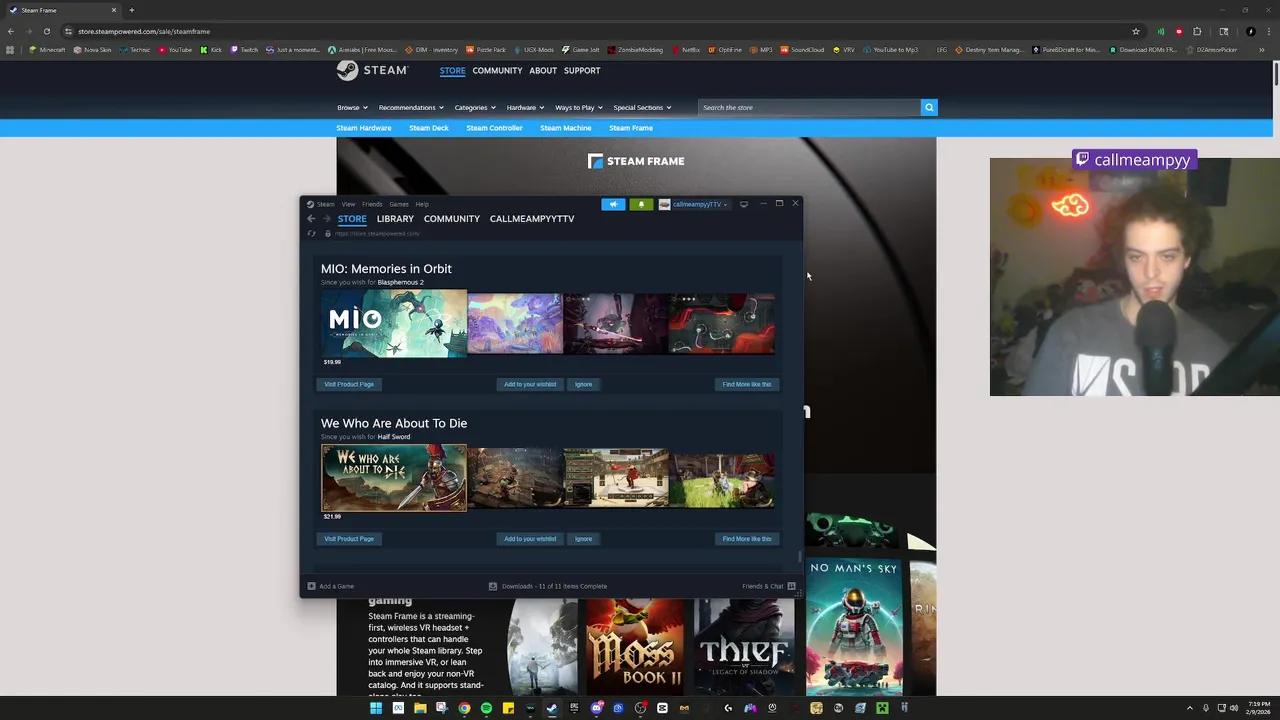Visit Product Page for We Who Are About To Die

[x=349, y=539]
